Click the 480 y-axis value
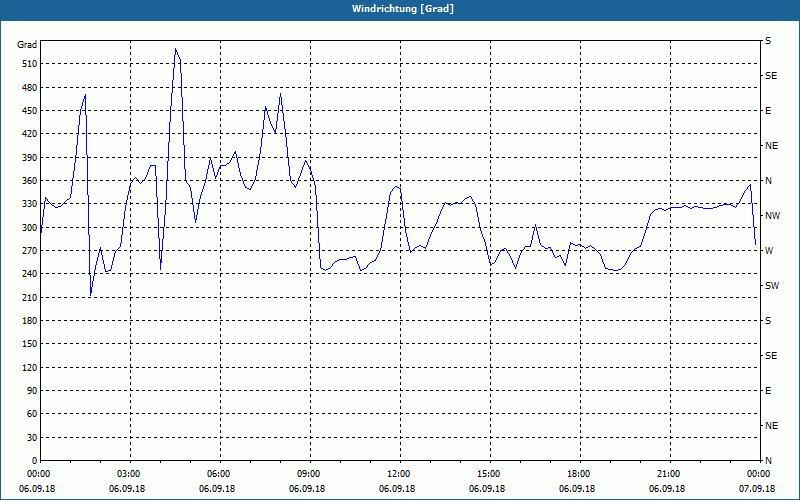 point(30,87)
